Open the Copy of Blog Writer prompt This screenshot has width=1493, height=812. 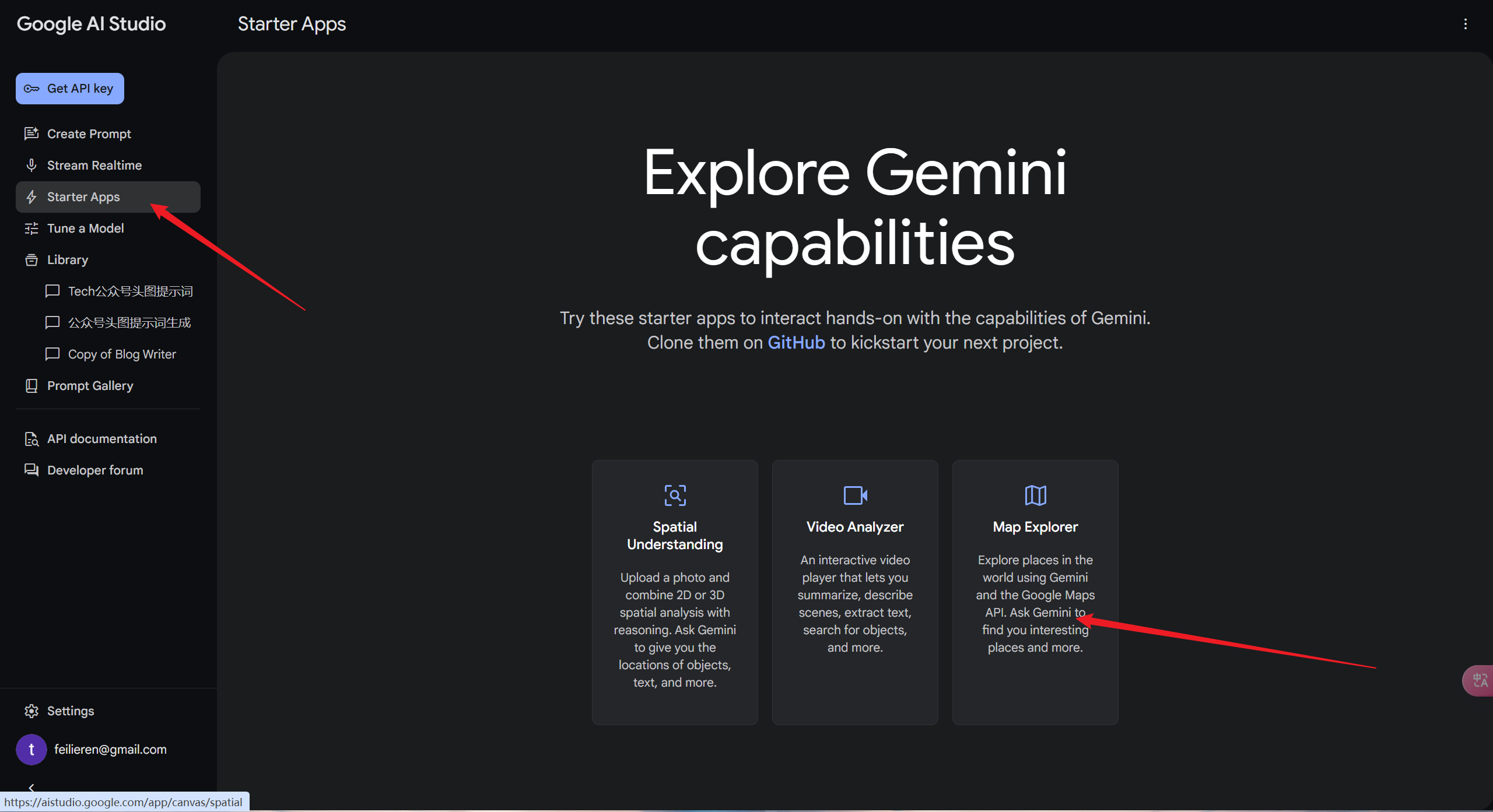click(121, 354)
